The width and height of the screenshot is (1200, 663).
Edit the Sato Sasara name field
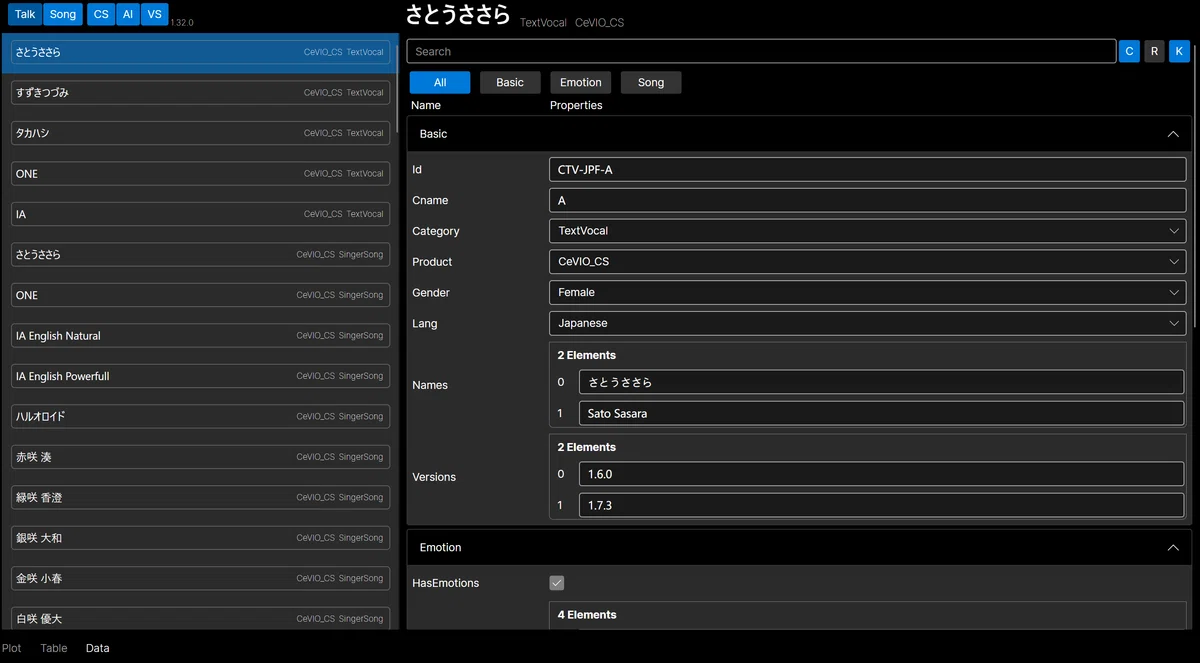click(x=882, y=413)
